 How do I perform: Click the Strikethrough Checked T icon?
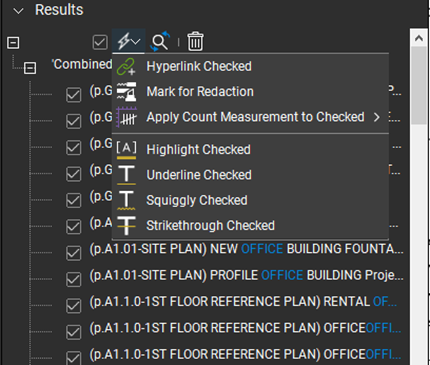(126, 226)
